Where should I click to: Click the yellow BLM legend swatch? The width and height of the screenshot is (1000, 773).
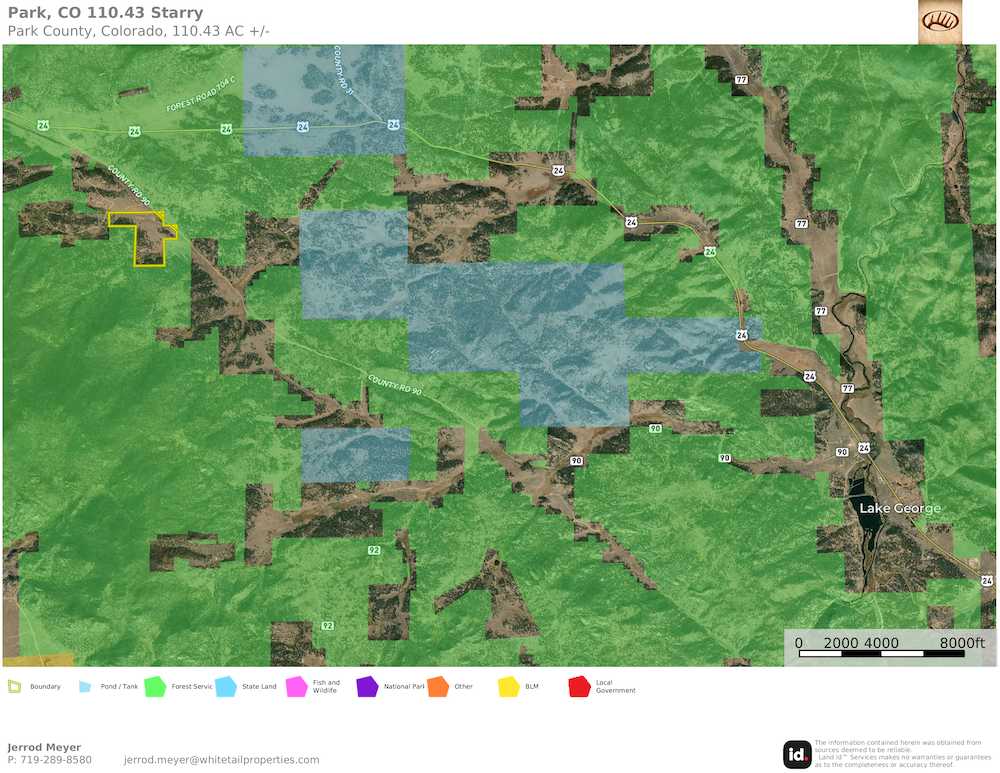click(x=509, y=686)
